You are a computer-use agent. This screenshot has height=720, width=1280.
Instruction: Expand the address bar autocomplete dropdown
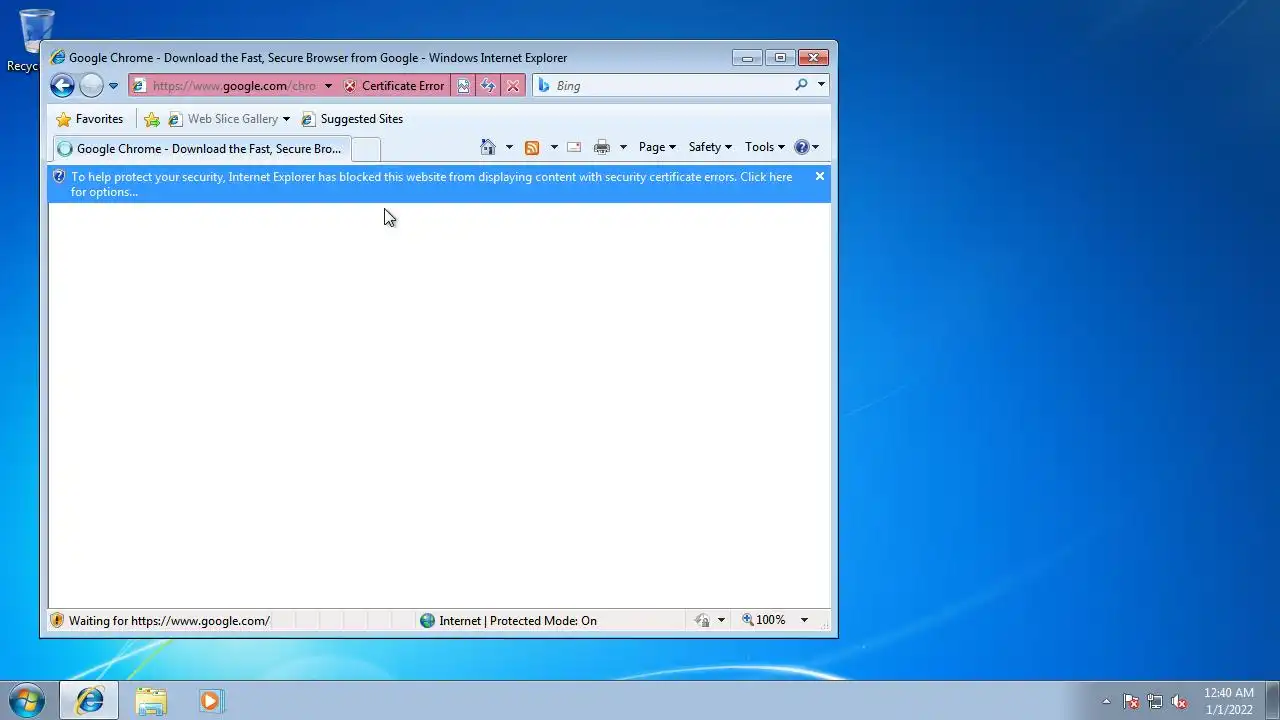point(328,86)
